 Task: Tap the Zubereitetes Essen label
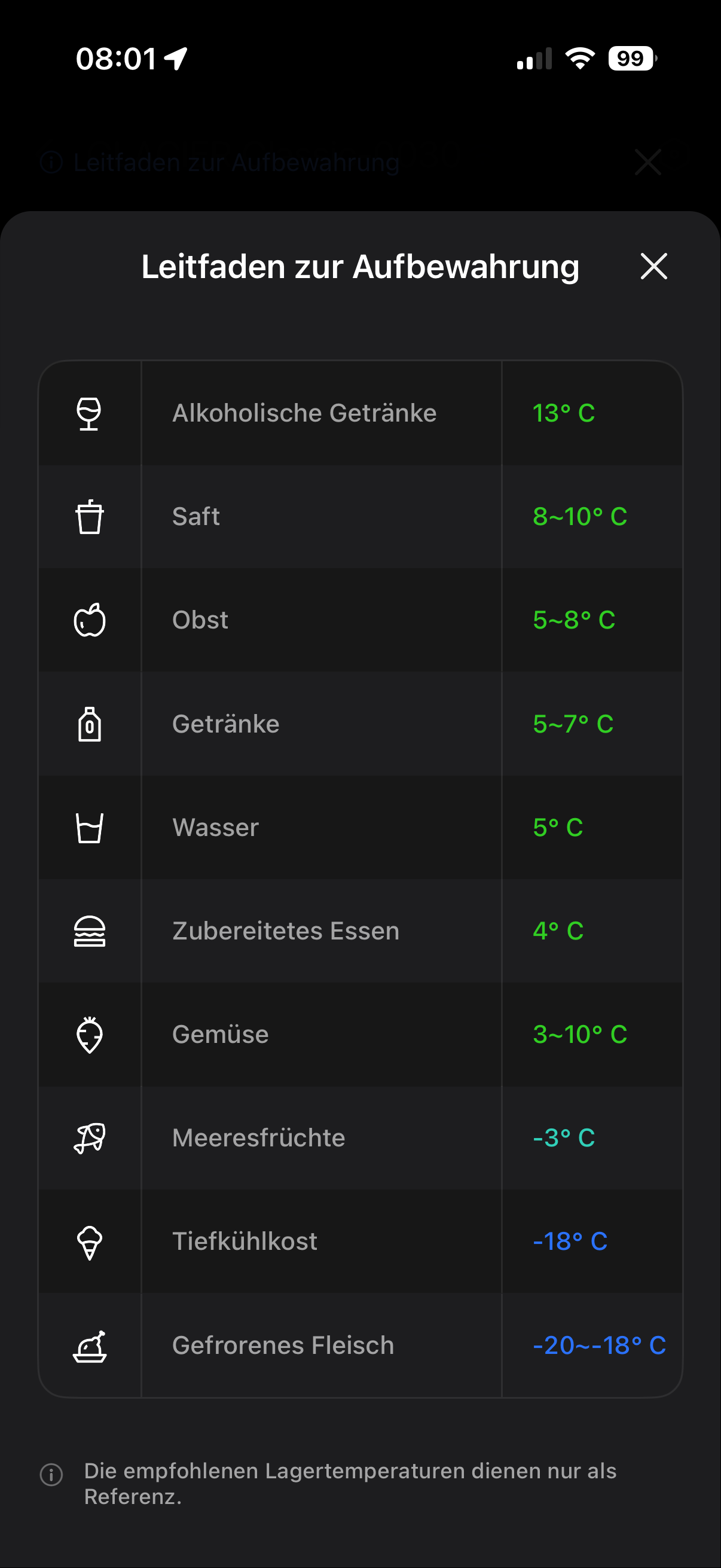pyautogui.click(x=286, y=931)
